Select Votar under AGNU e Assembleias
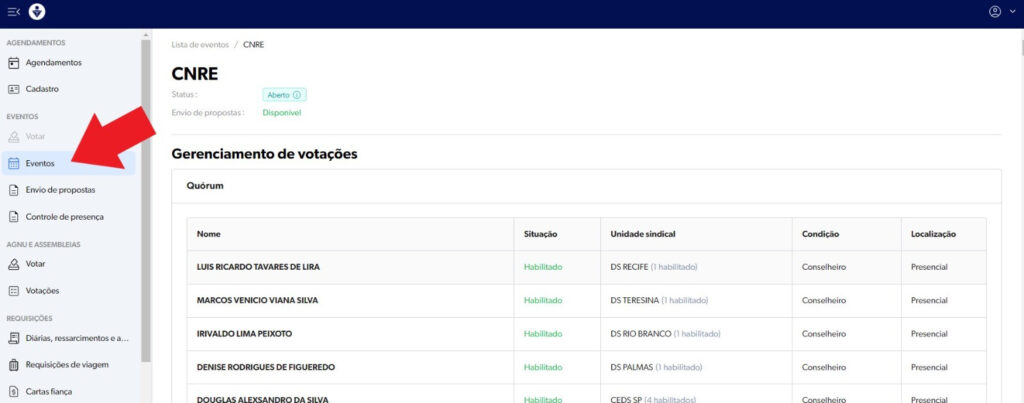 click(x=35, y=264)
